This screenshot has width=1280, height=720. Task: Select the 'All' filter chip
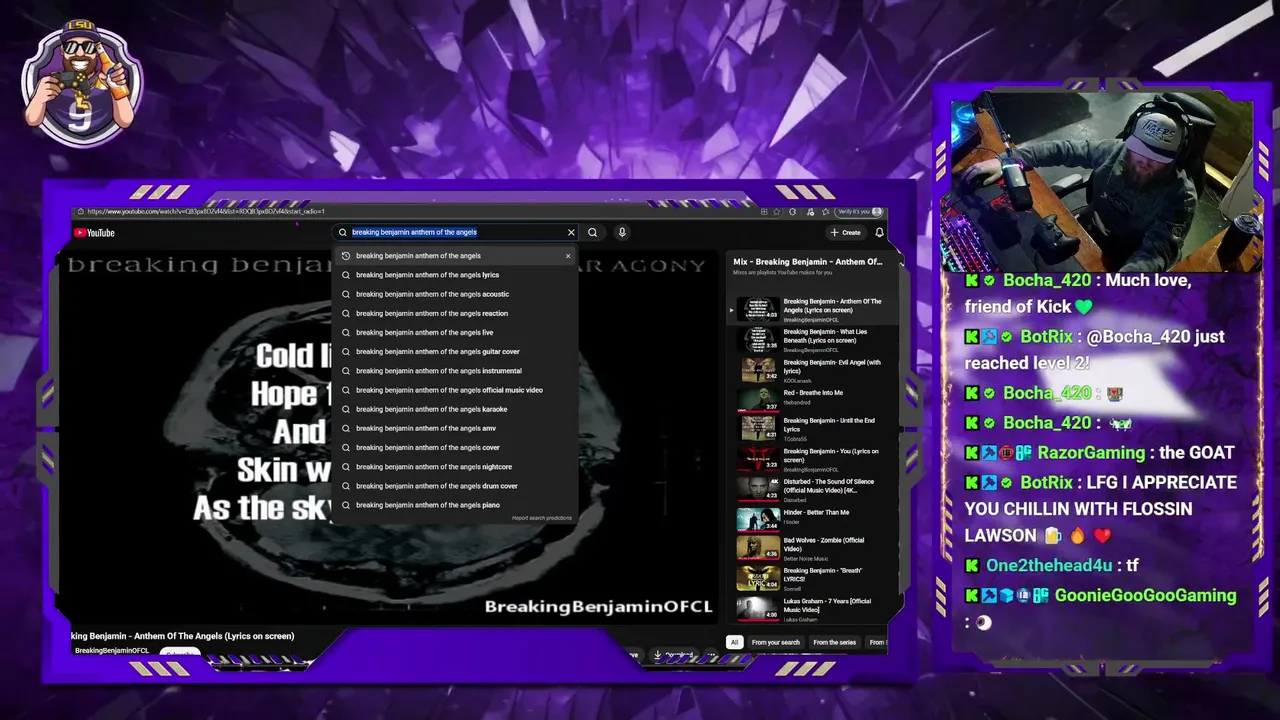(734, 642)
